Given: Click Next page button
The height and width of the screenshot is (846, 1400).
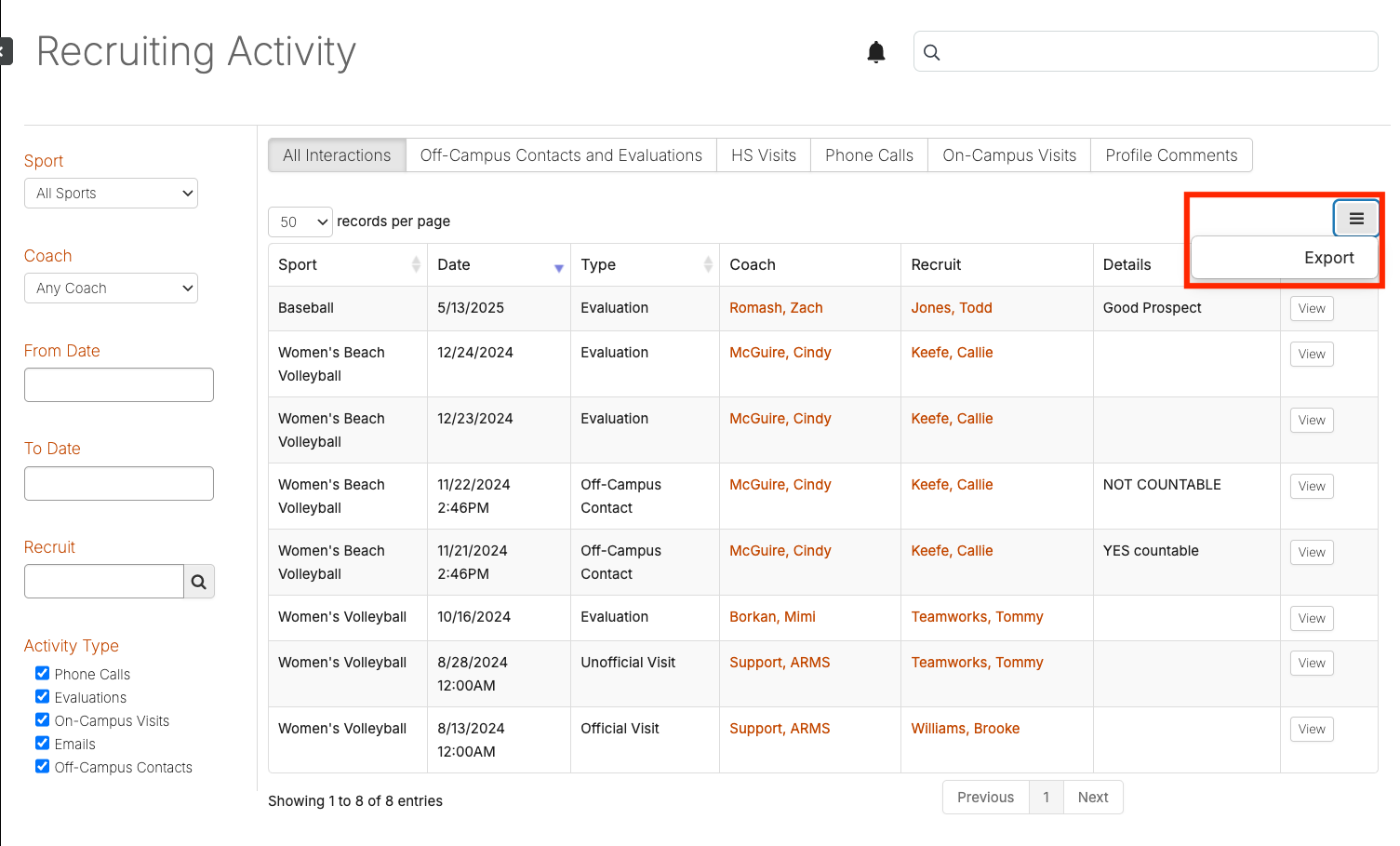Looking at the screenshot, I should (1093, 798).
